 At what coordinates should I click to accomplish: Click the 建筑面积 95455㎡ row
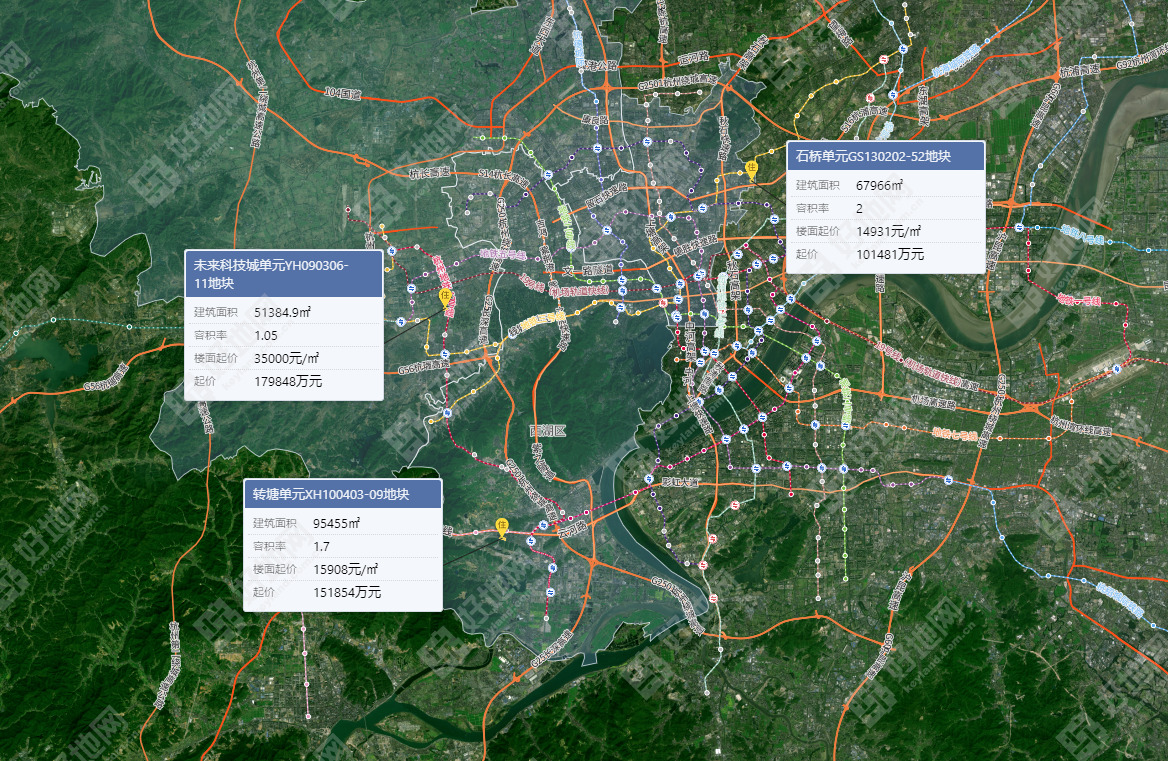pos(343,523)
